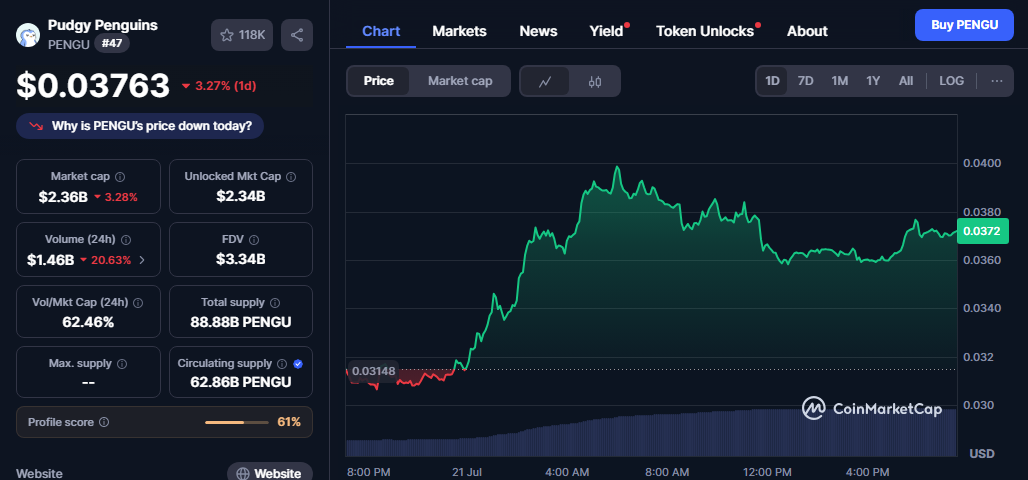Image resolution: width=1028 pixels, height=480 pixels.
Task: Click the USD currency label
Action: [982, 454]
